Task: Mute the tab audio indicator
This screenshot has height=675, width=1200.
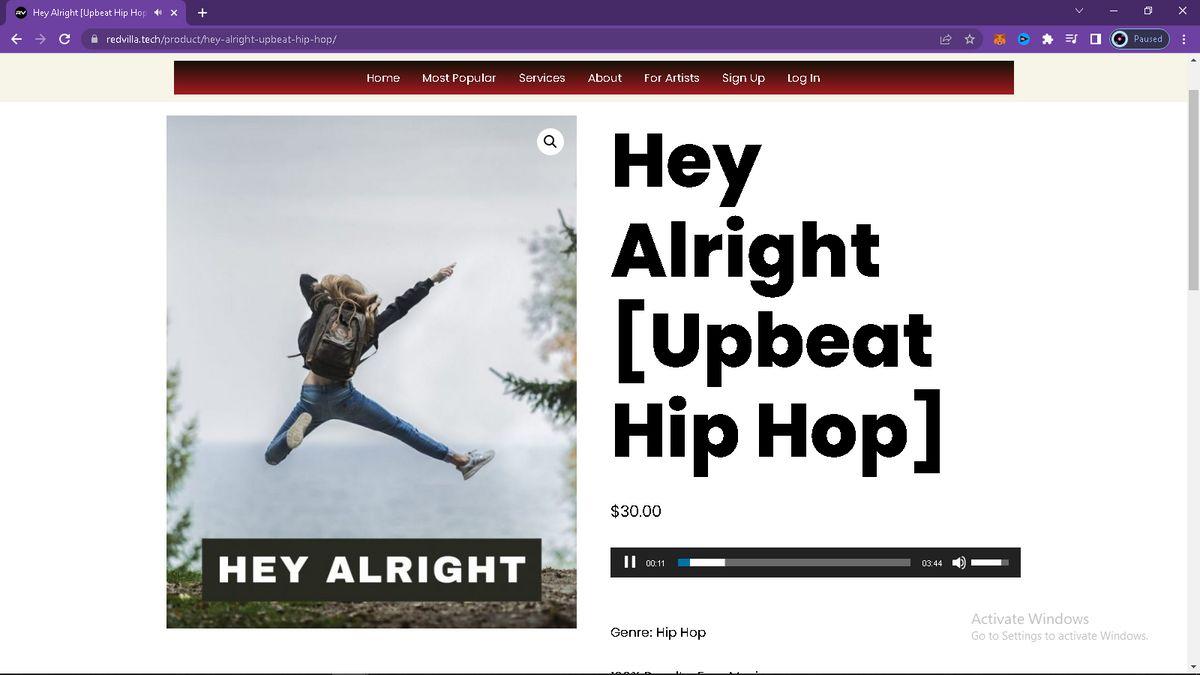Action: point(158,13)
